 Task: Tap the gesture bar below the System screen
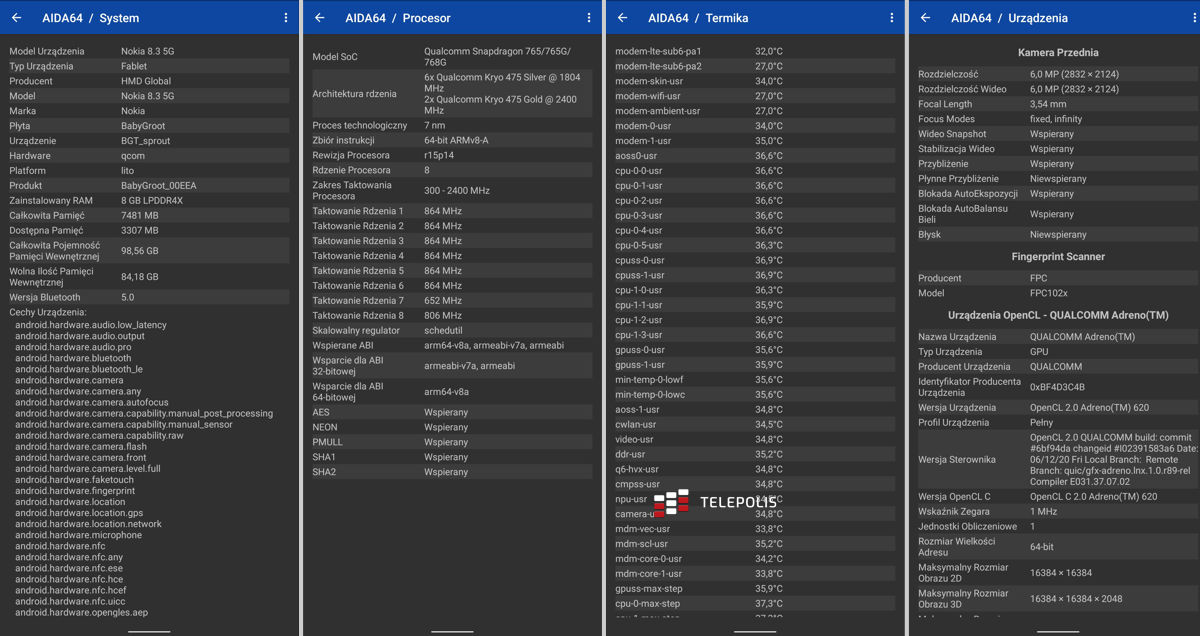click(x=149, y=631)
